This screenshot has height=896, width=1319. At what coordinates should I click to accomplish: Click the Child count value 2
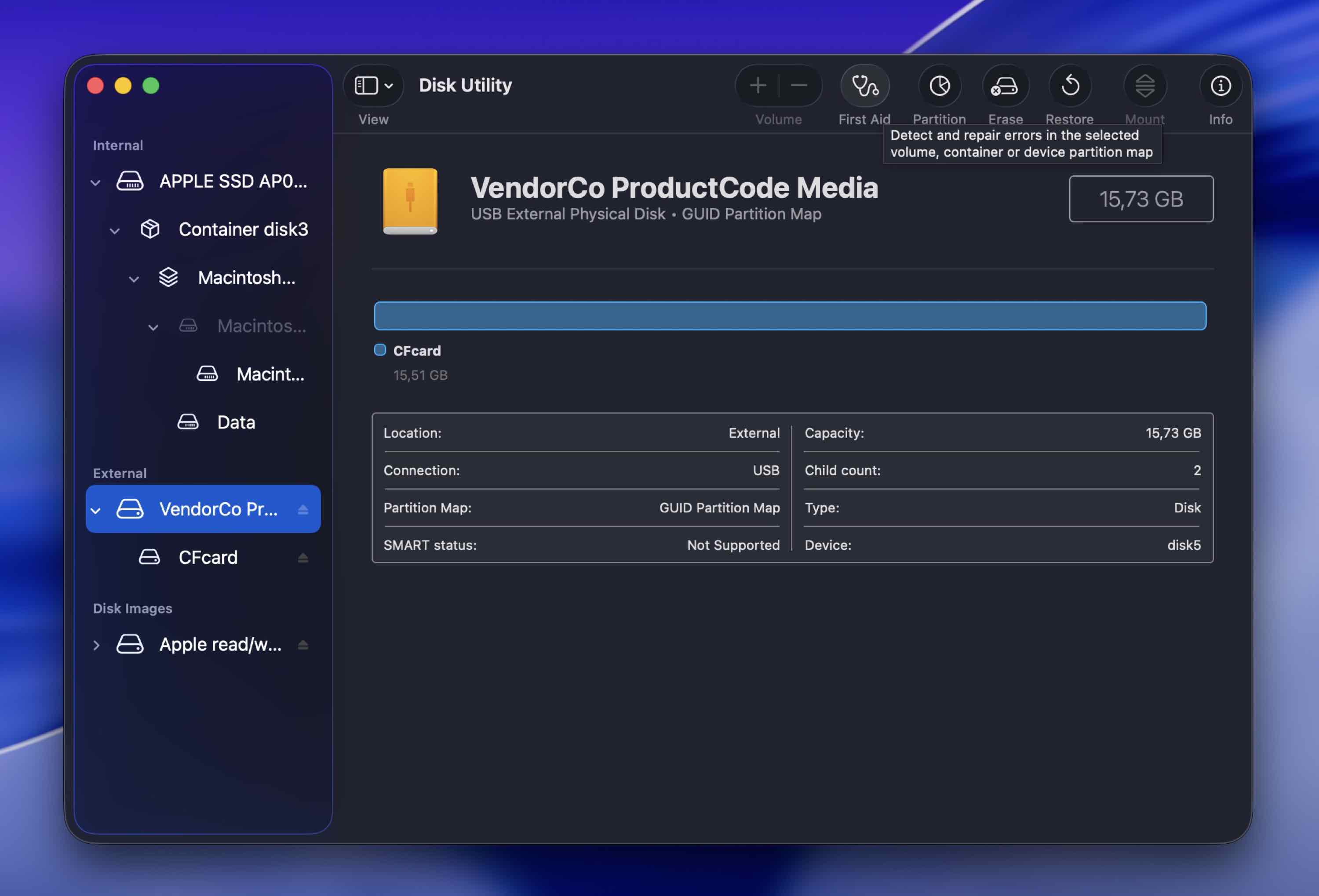coord(1197,470)
